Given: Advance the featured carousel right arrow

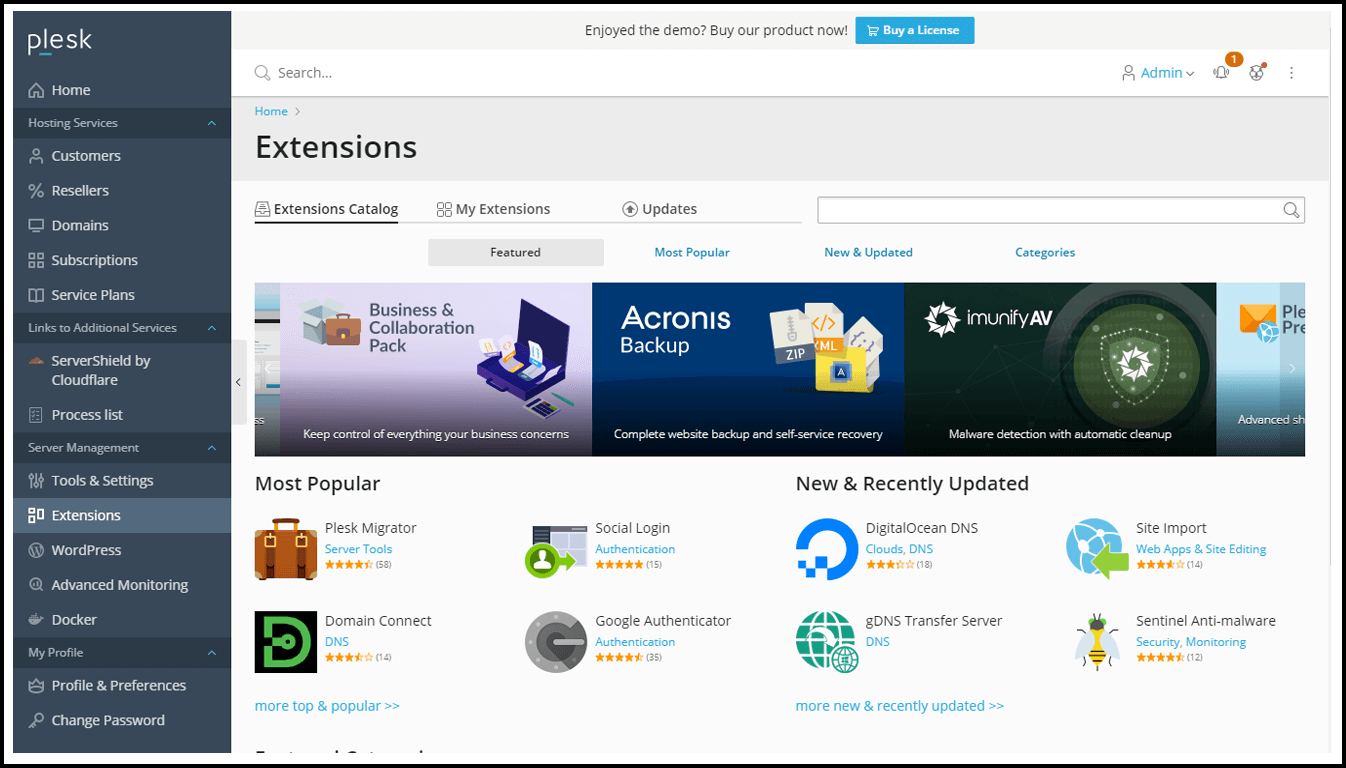Looking at the screenshot, I should 1292,369.
